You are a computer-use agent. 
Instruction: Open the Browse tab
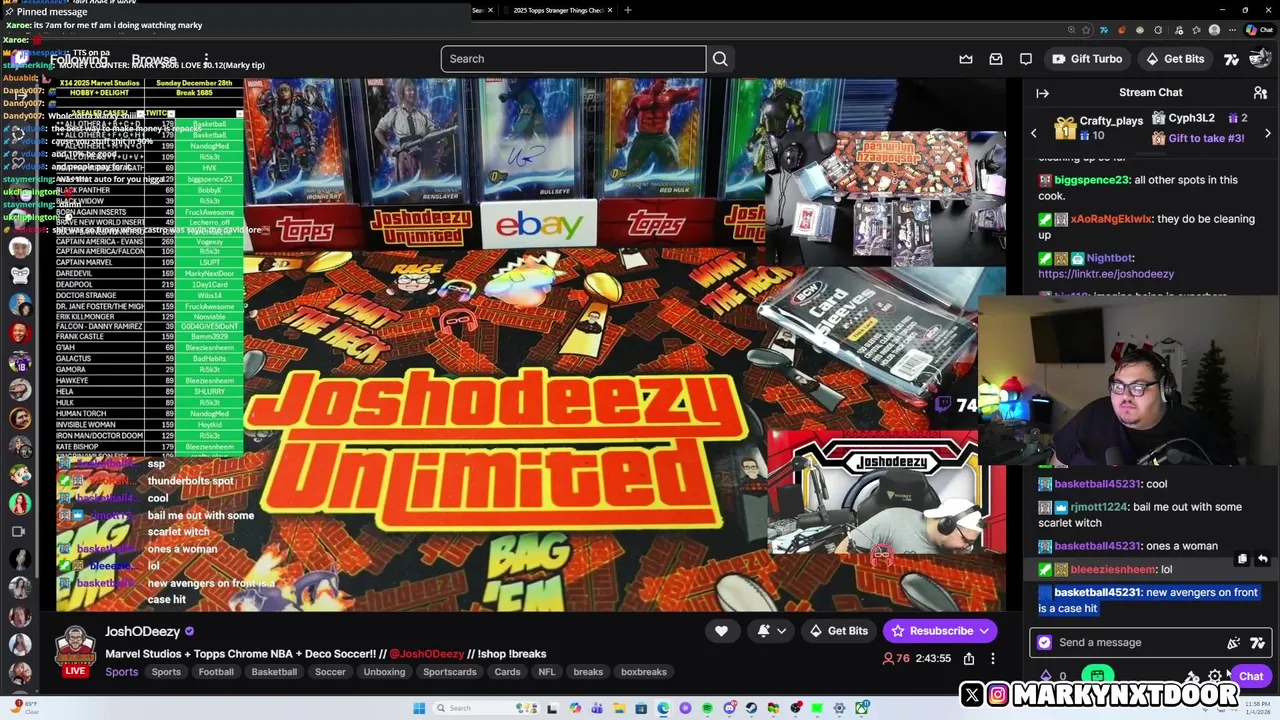pyautogui.click(x=154, y=60)
